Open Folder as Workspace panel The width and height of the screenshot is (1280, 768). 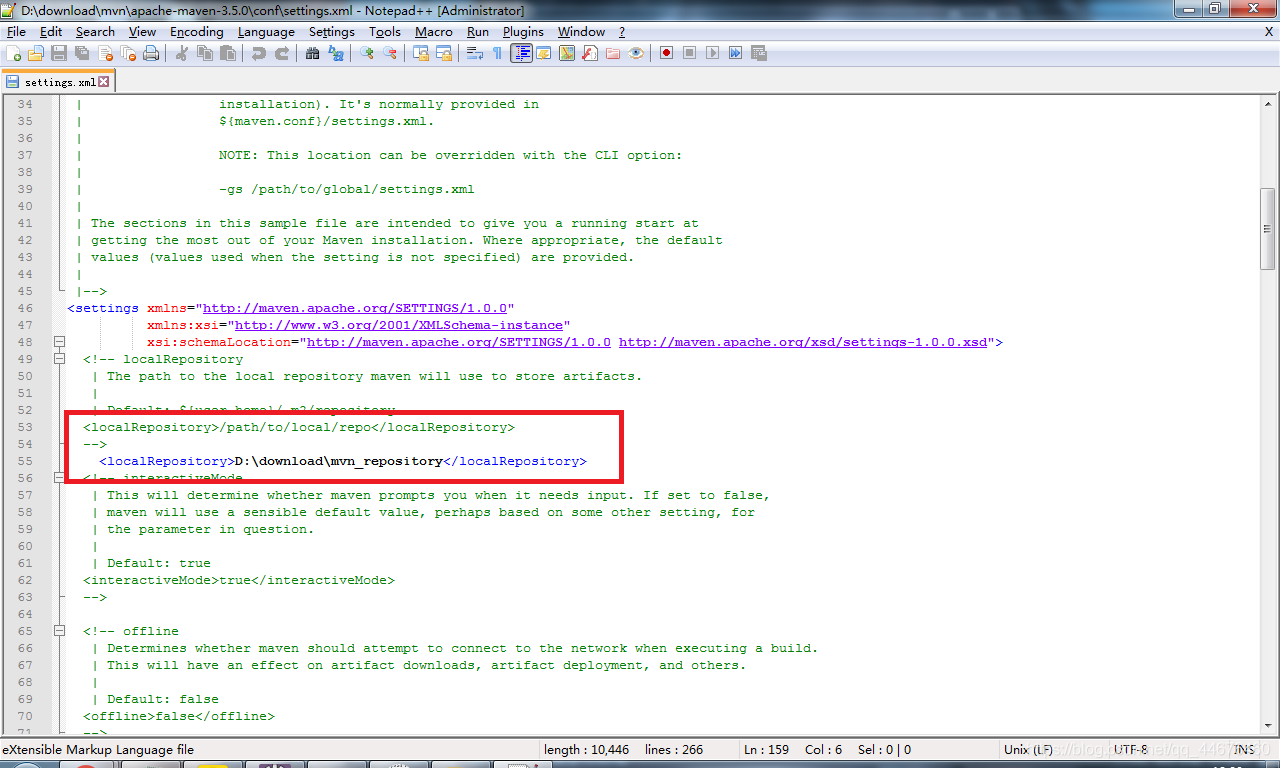612,53
